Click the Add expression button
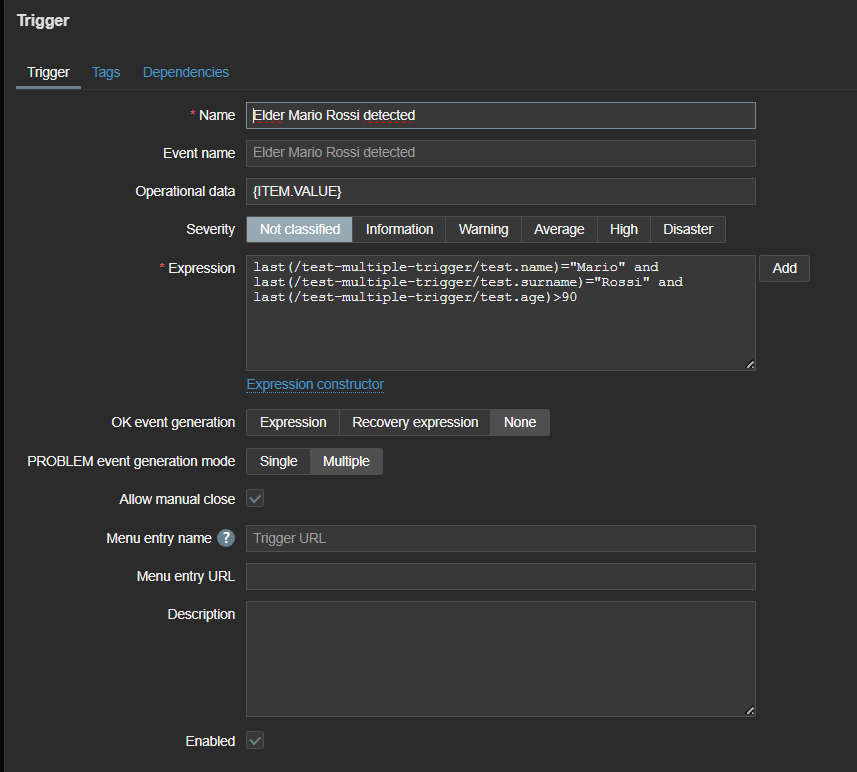The height and width of the screenshot is (772, 857). click(784, 268)
